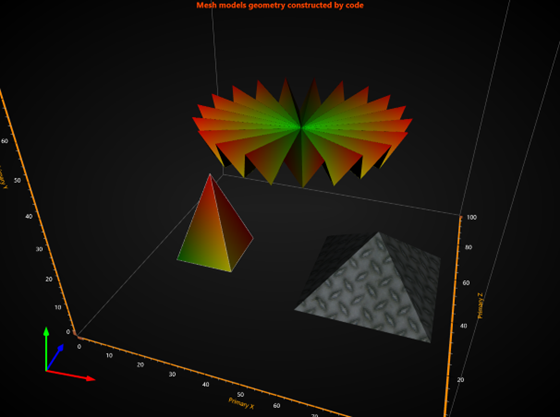
Task: Click the 50 tick label on X axis
Action: click(x=240, y=395)
